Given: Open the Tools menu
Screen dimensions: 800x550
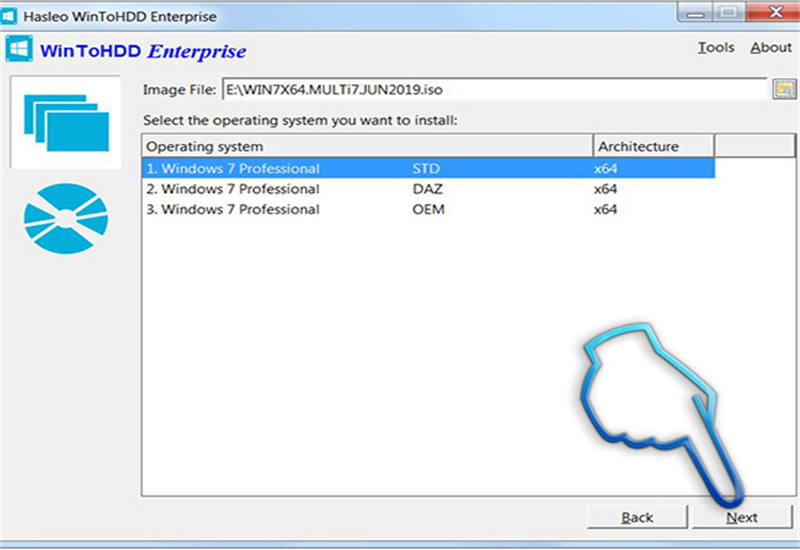Looking at the screenshot, I should click(x=716, y=47).
